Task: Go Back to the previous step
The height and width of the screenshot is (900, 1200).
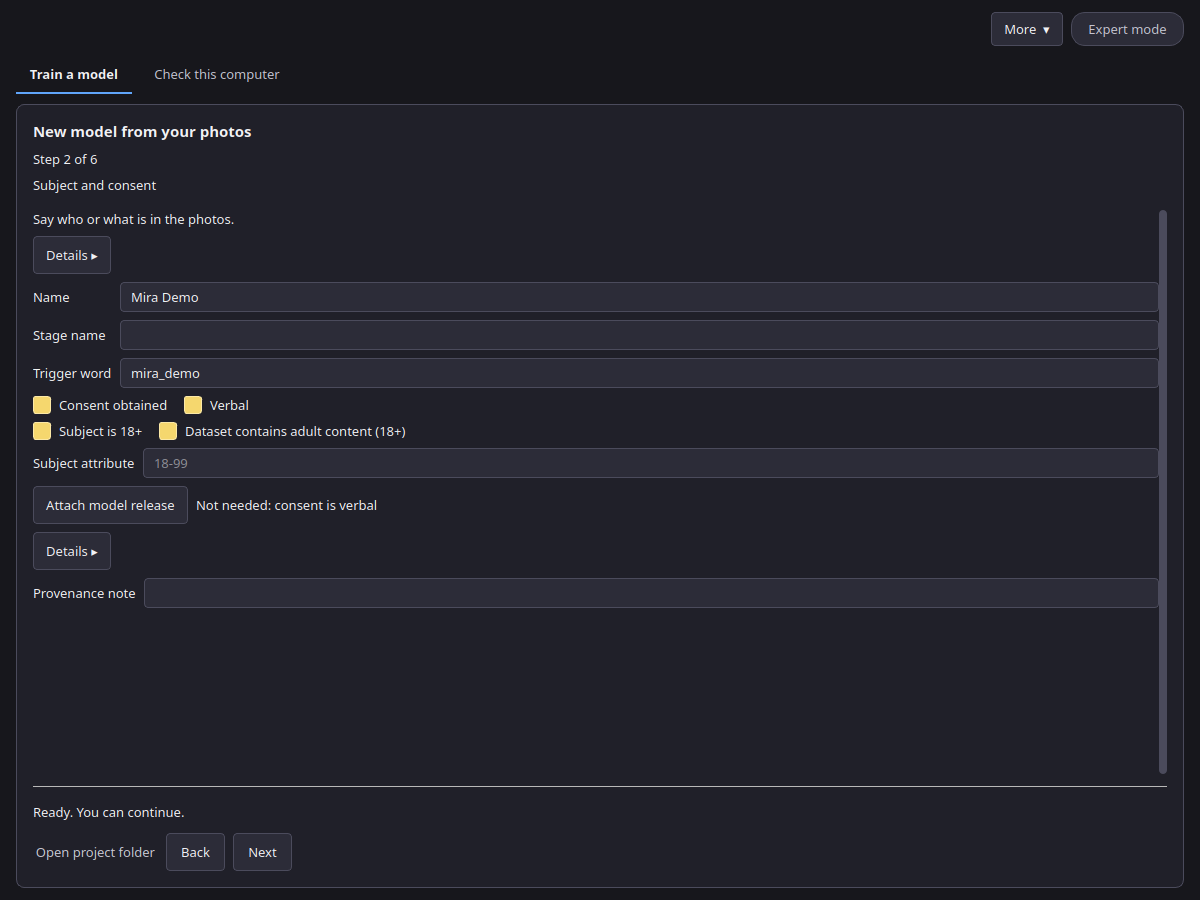Action: (195, 852)
